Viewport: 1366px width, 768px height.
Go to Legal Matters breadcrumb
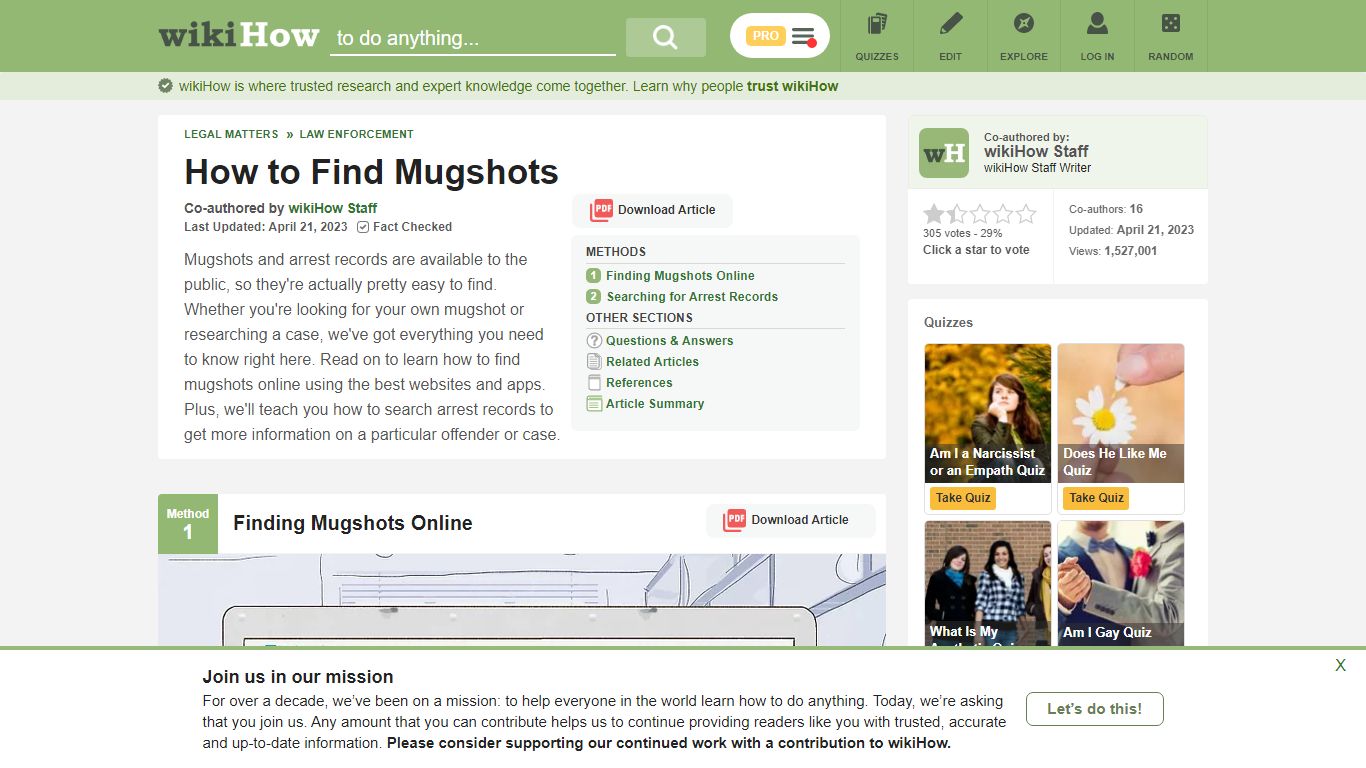point(231,134)
